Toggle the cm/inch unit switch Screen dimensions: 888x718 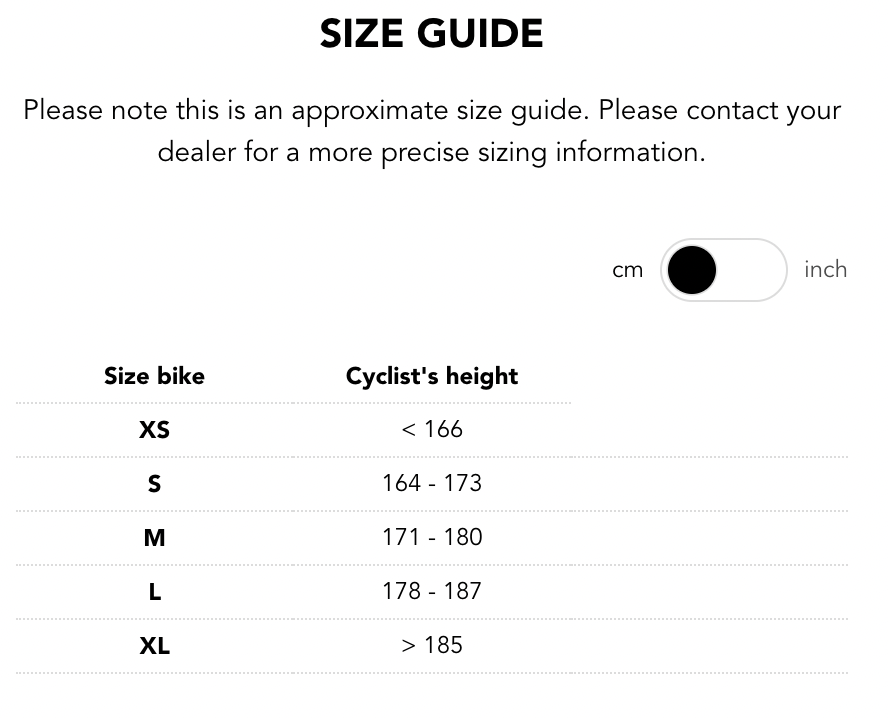(724, 270)
